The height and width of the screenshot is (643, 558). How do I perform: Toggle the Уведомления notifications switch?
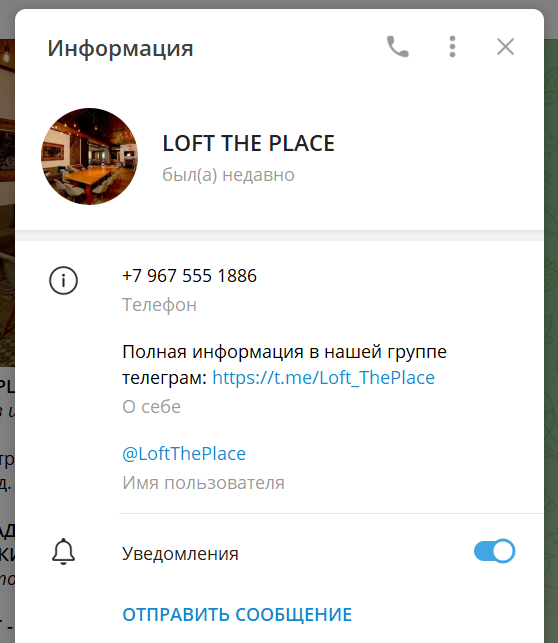[494, 551]
